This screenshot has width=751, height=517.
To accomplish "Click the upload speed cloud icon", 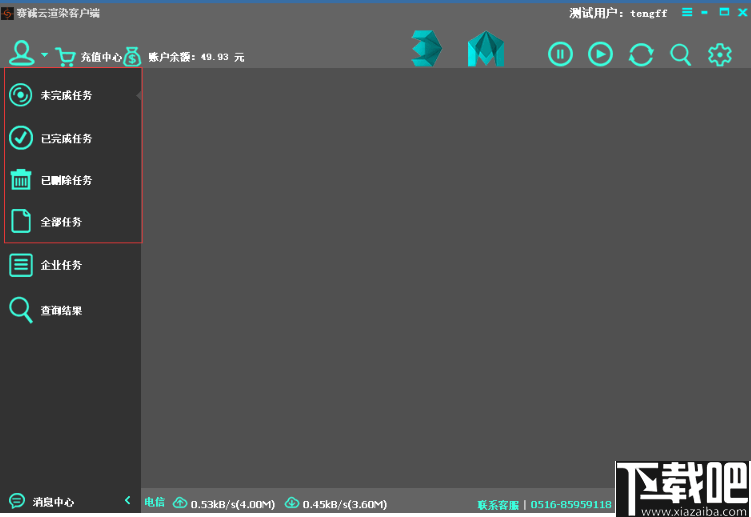I will [x=180, y=502].
